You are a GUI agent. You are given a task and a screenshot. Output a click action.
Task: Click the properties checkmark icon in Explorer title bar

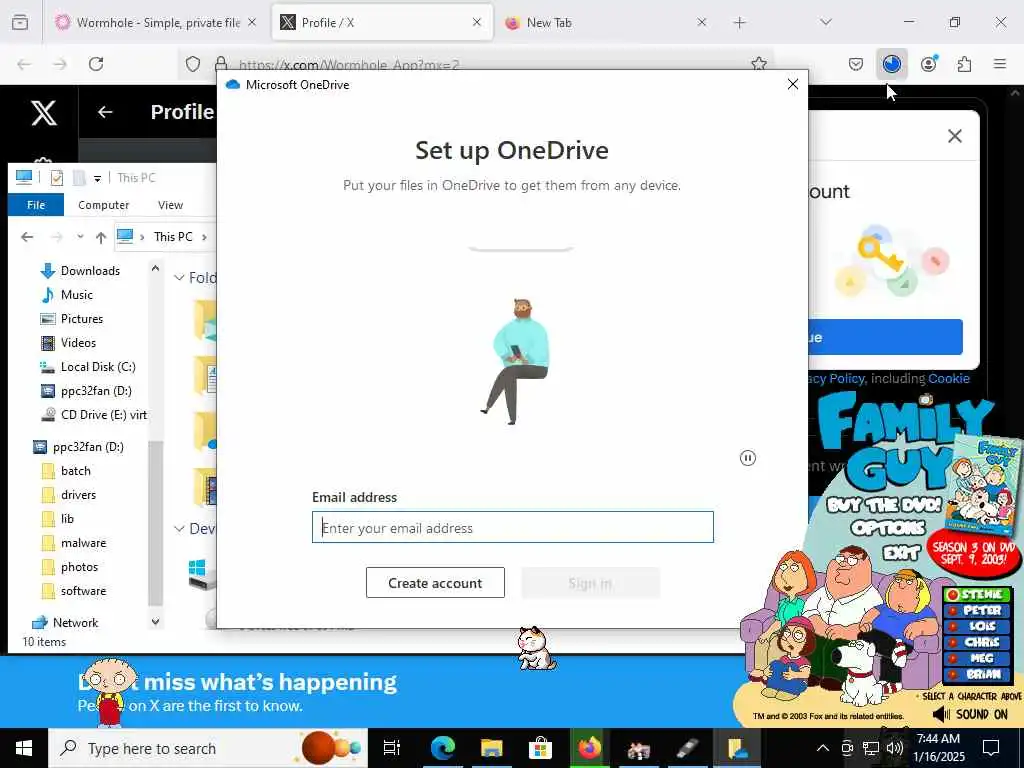click(x=57, y=178)
